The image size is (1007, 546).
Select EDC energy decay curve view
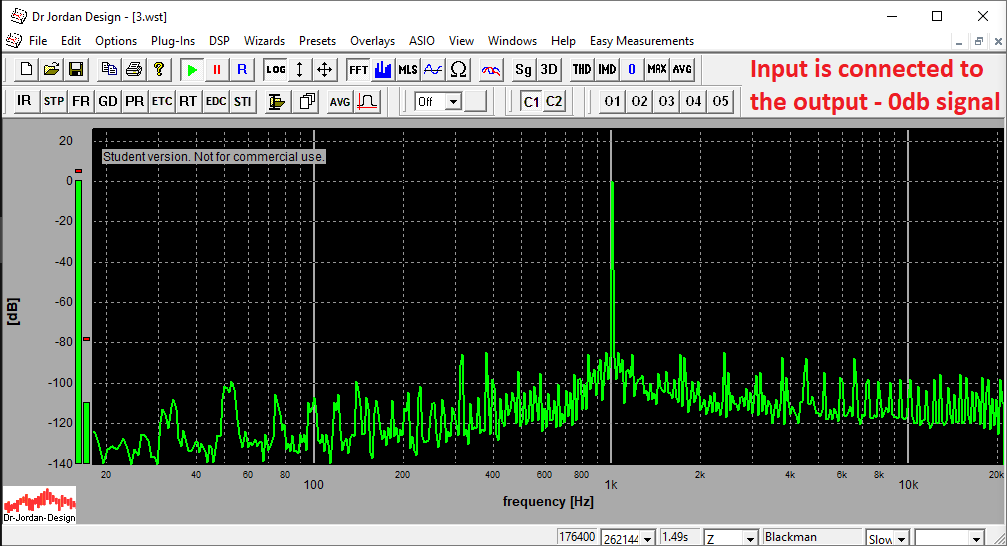(x=216, y=101)
